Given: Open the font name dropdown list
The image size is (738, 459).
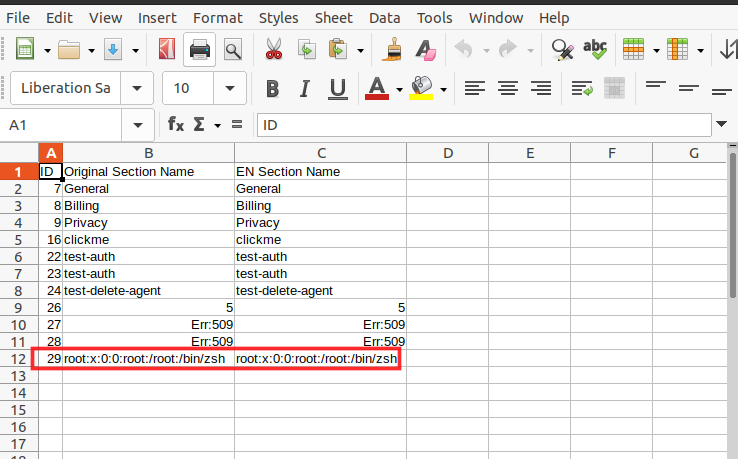Looking at the screenshot, I should (x=137, y=88).
